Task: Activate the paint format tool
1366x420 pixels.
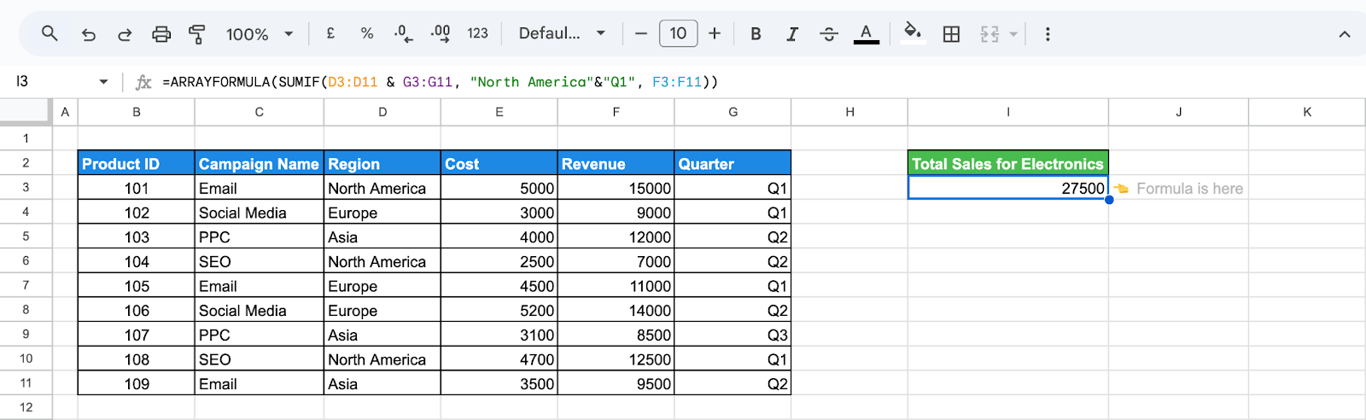Action: (x=197, y=34)
